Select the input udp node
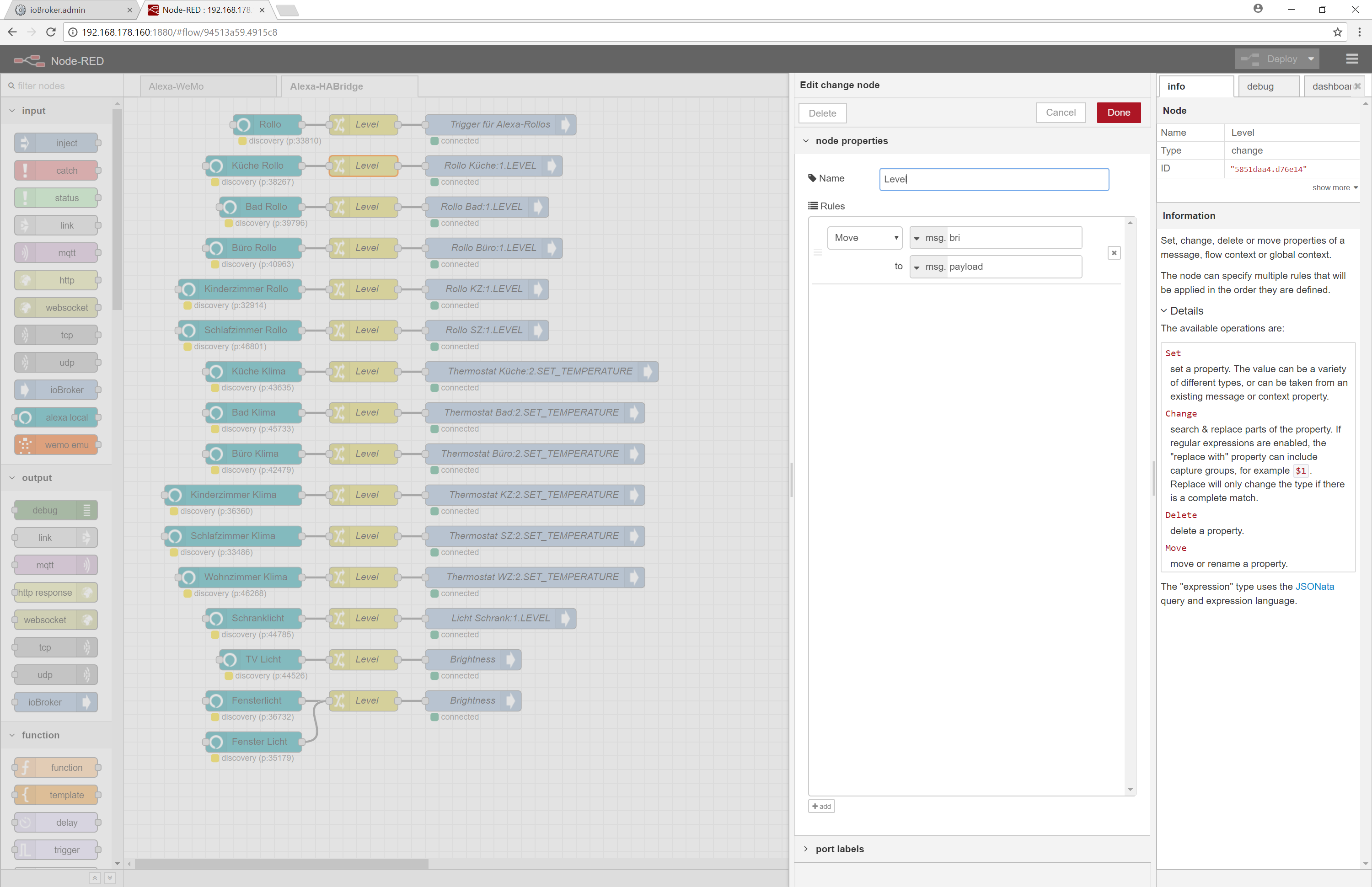1372x887 pixels. click(x=56, y=363)
